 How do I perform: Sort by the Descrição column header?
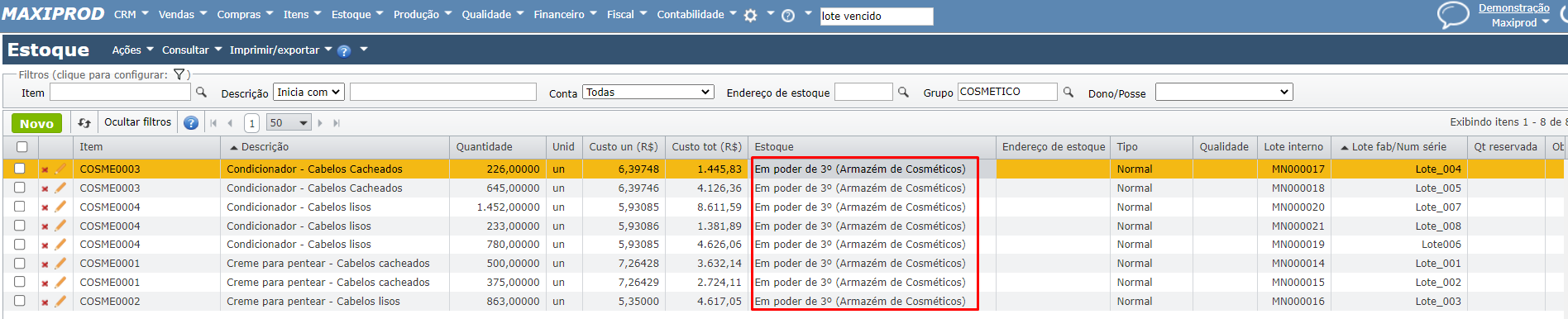pyautogui.click(x=265, y=147)
